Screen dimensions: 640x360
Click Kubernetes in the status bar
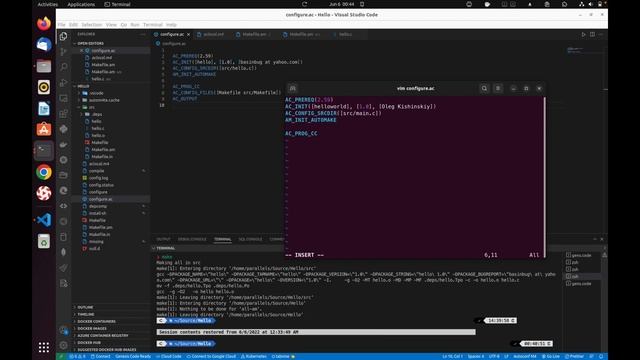[x=253, y=356]
